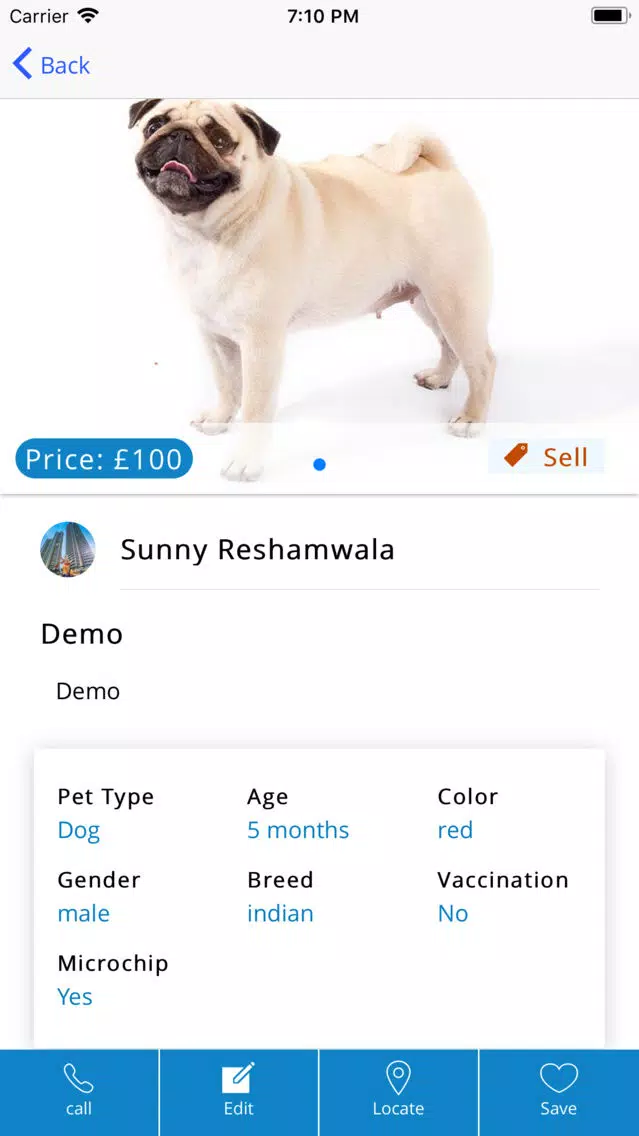Tap the Save heart icon

pos(559,1078)
